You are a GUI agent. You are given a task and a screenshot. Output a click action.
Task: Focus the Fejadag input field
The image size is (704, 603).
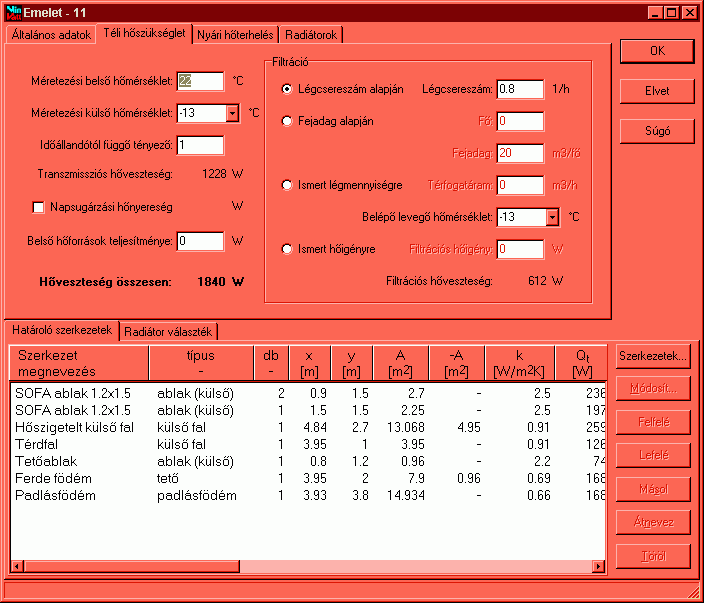coord(520,153)
